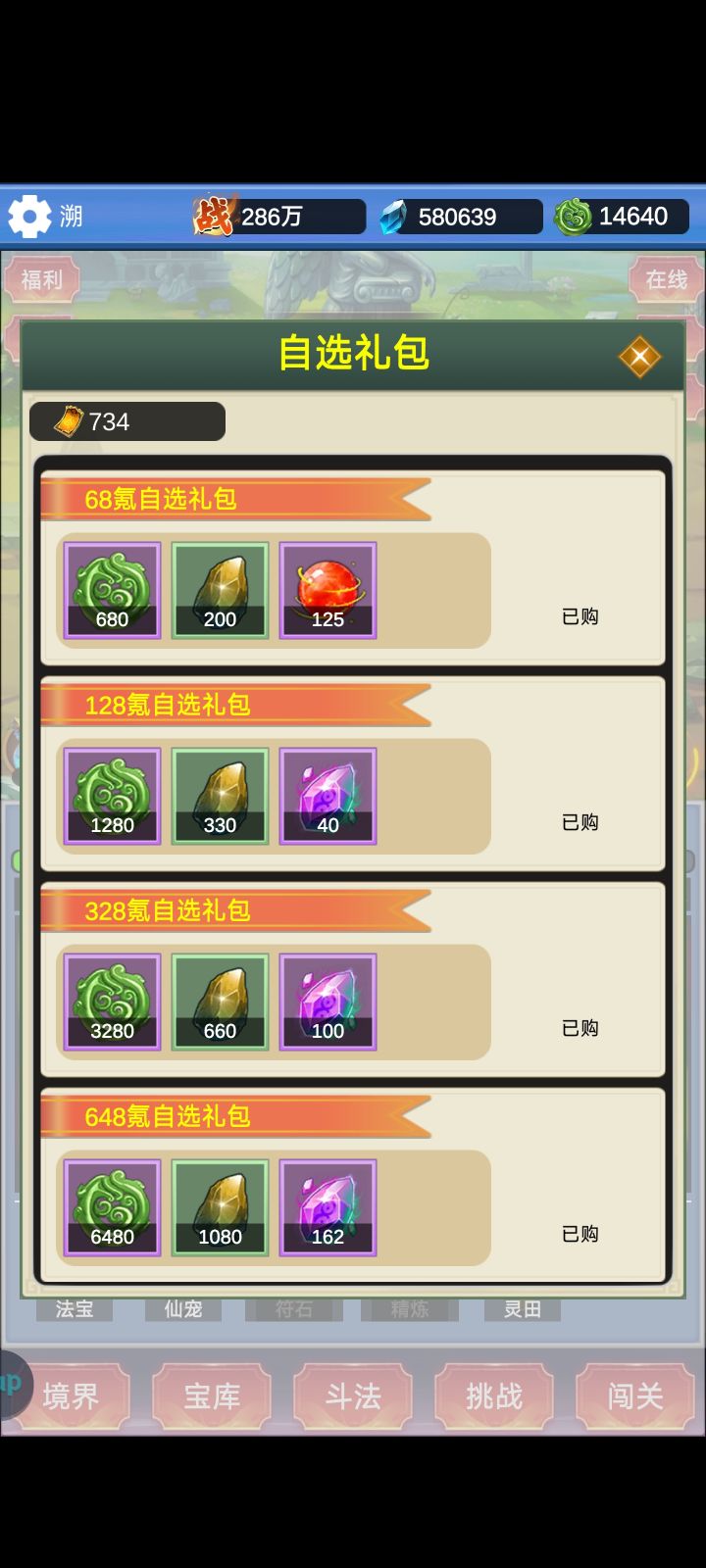Close the 自选礼包 popup window
The image size is (706, 1568).
click(x=639, y=357)
